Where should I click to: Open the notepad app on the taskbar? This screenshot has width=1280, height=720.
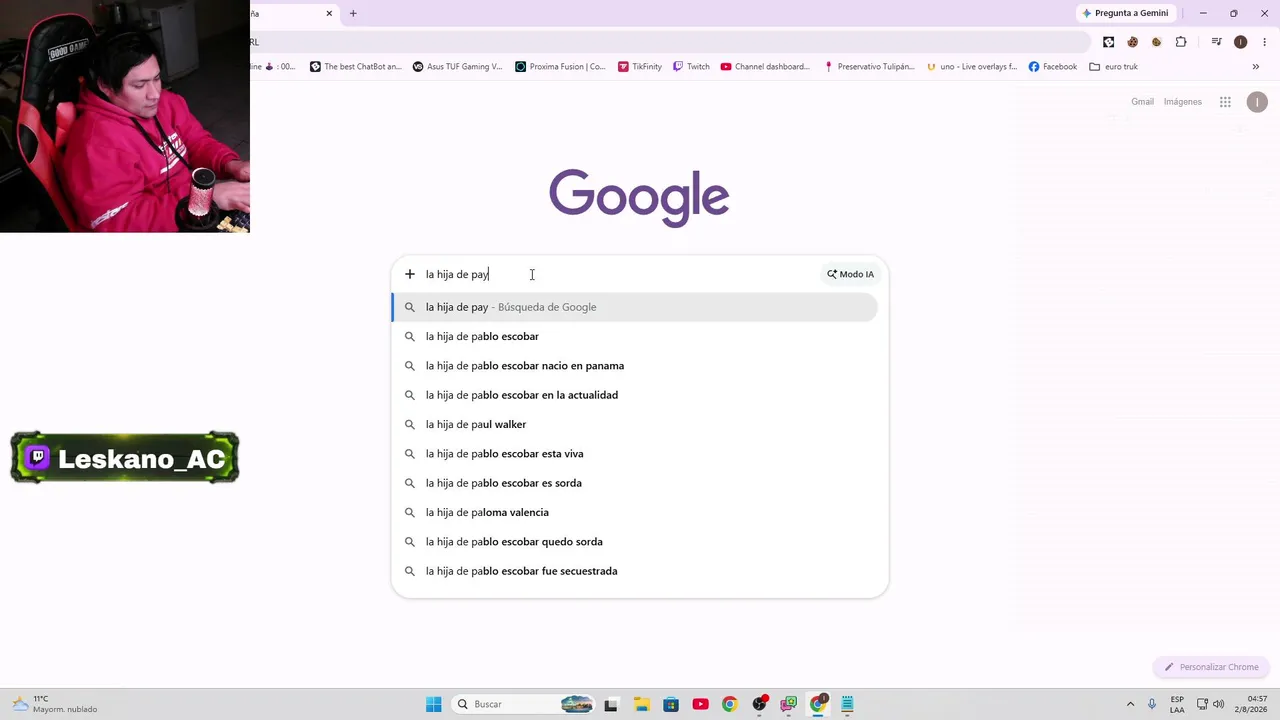tap(848, 704)
